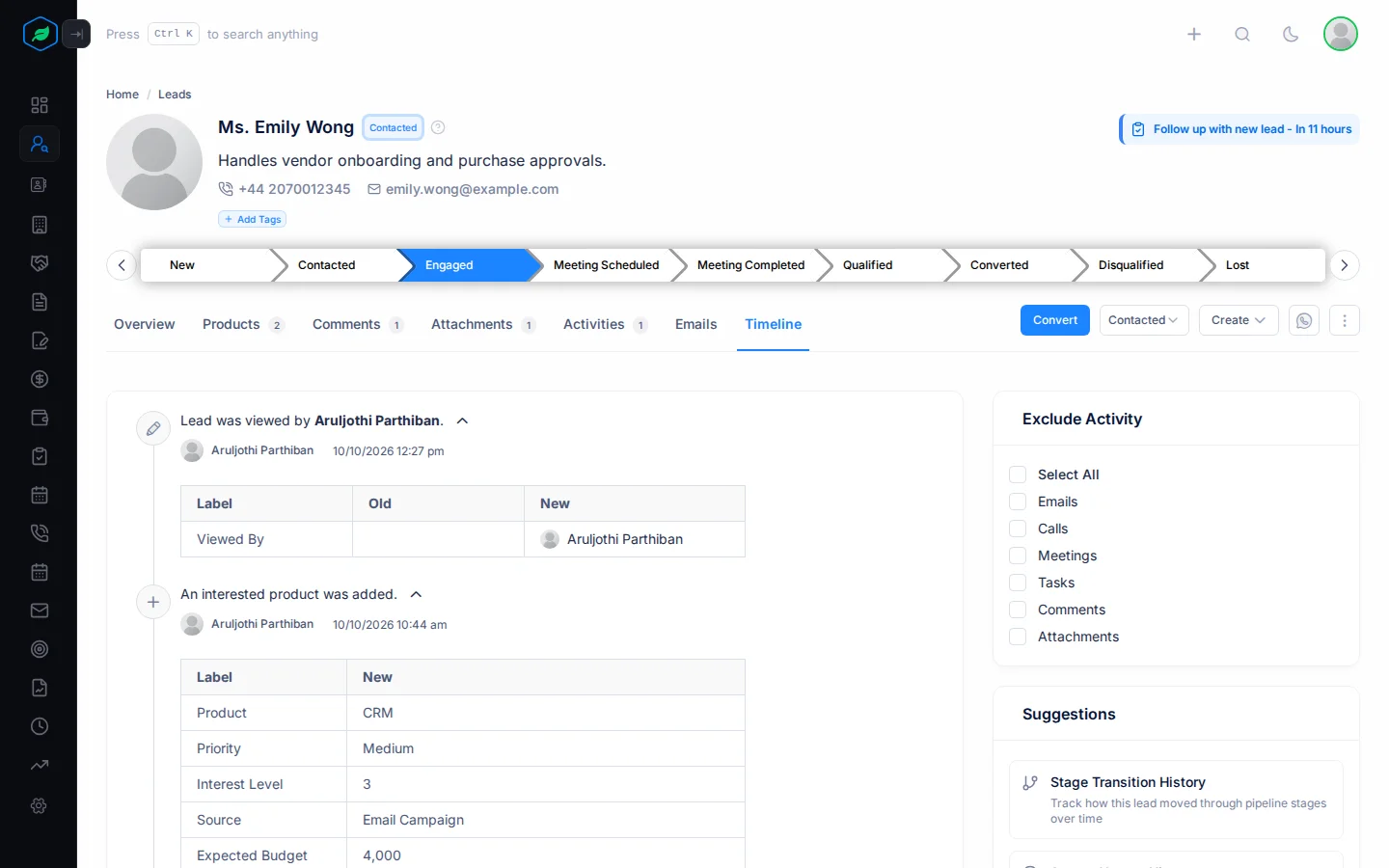Check the Tasks exclude checkbox
The image size is (1389, 868).
click(1018, 583)
